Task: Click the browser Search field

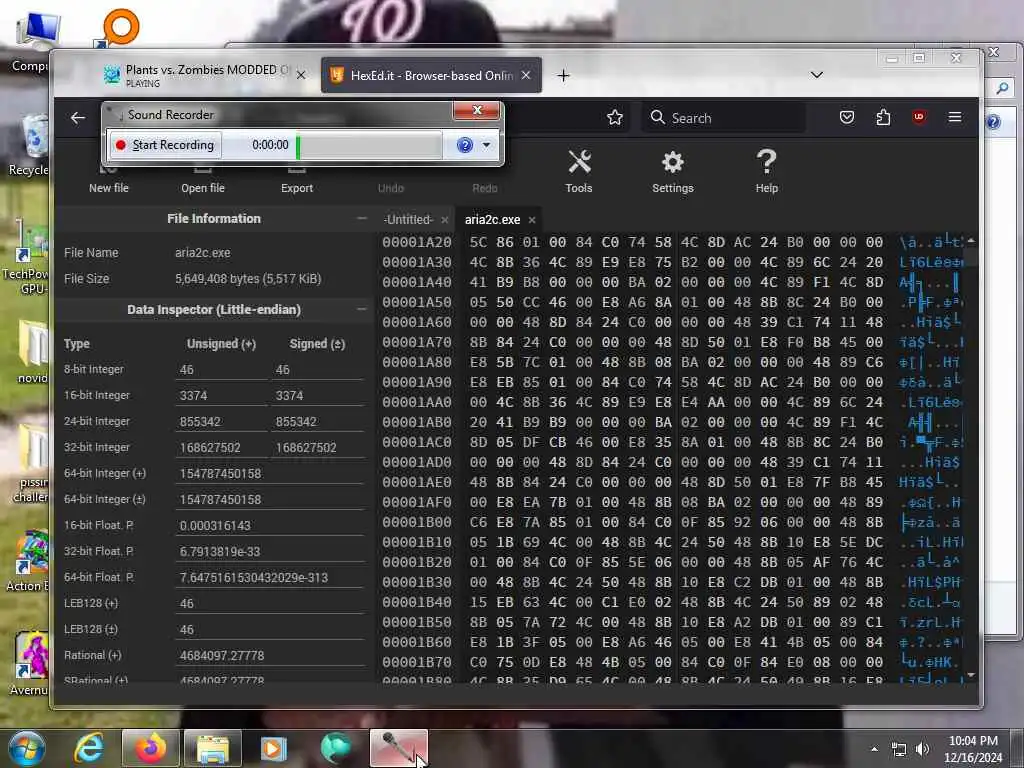Action: coord(724,118)
